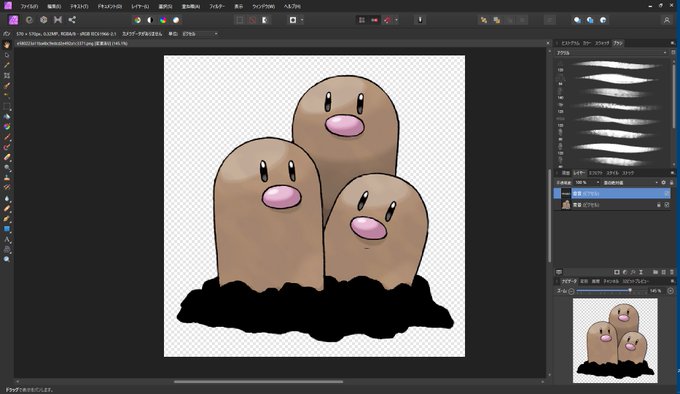Select the Gradient tool
This screenshot has width=680, height=394.
tap(7, 127)
